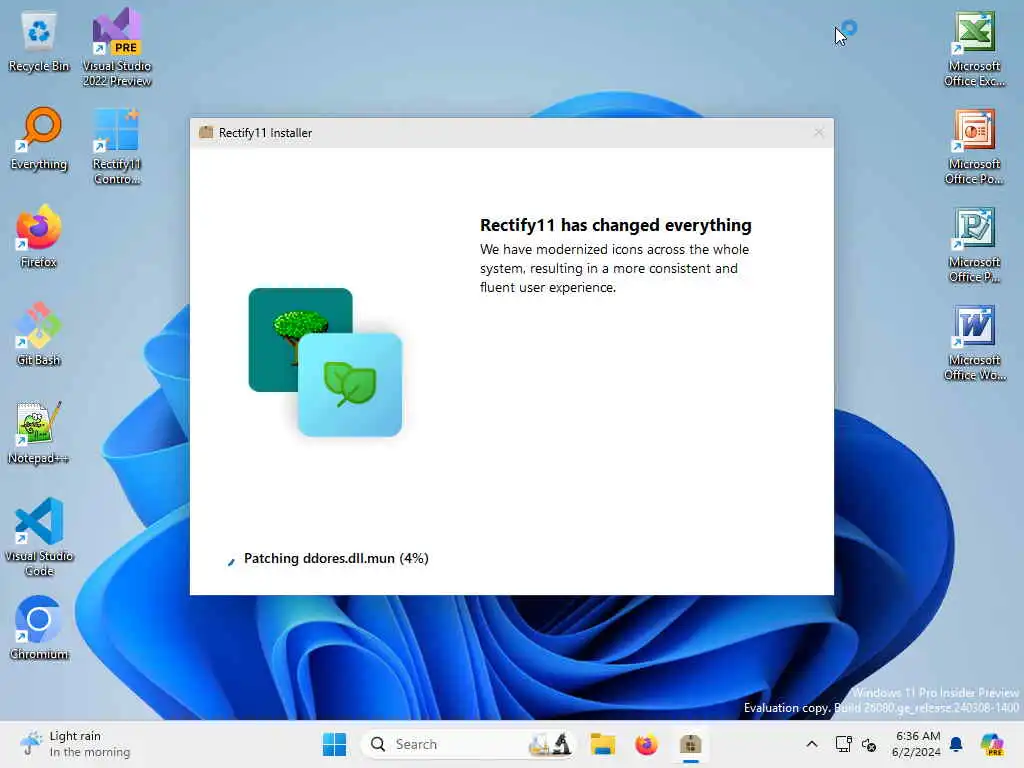This screenshot has width=1024, height=768.
Task: Select the Everything search shortcut
Action: pyautogui.click(x=39, y=139)
